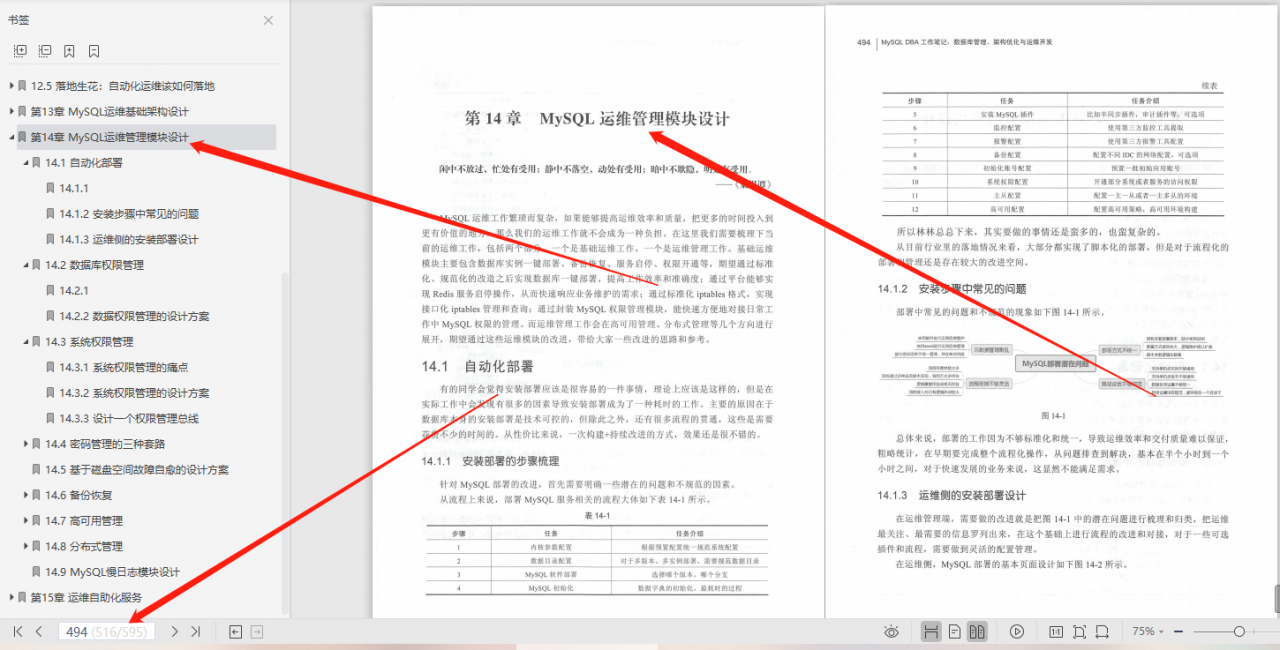Image resolution: width=1280 pixels, height=650 pixels.
Task: Jump to last page button
Action: click(196, 631)
